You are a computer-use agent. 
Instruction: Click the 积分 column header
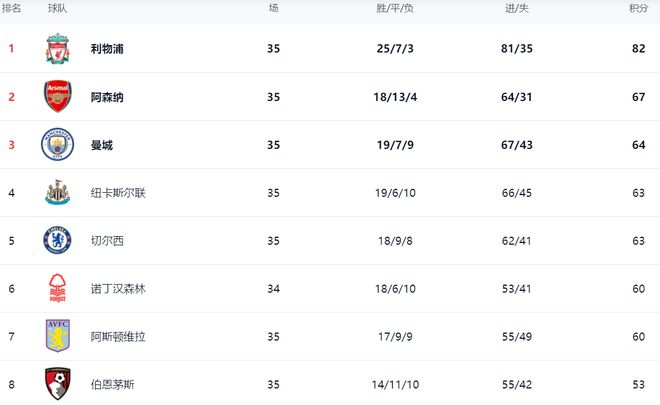pyautogui.click(x=638, y=8)
